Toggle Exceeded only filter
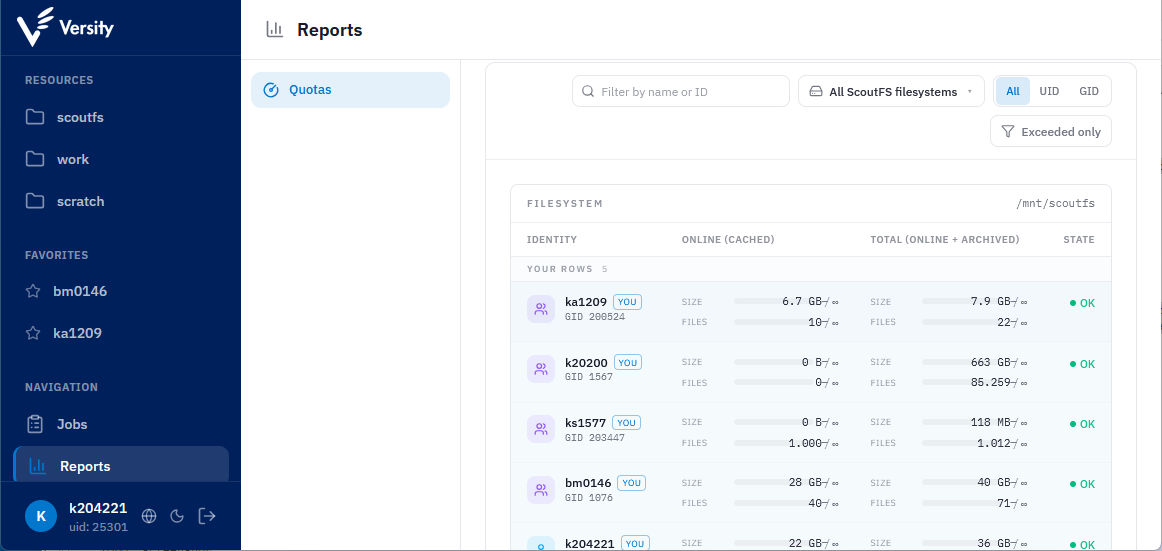 coord(1051,131)
